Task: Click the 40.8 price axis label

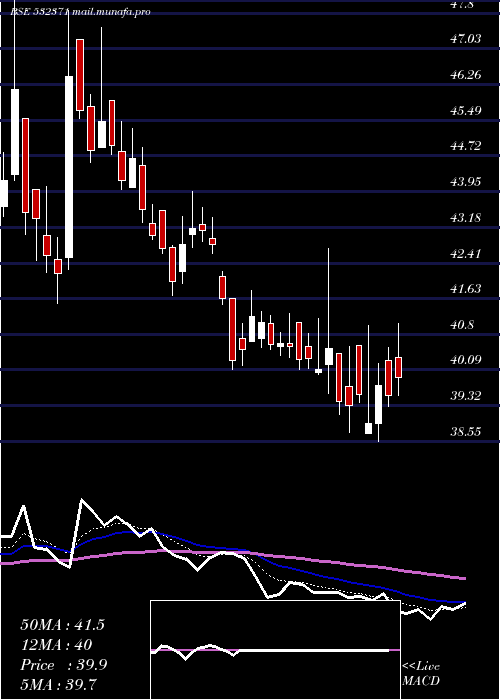Action: tap(462, 325)
